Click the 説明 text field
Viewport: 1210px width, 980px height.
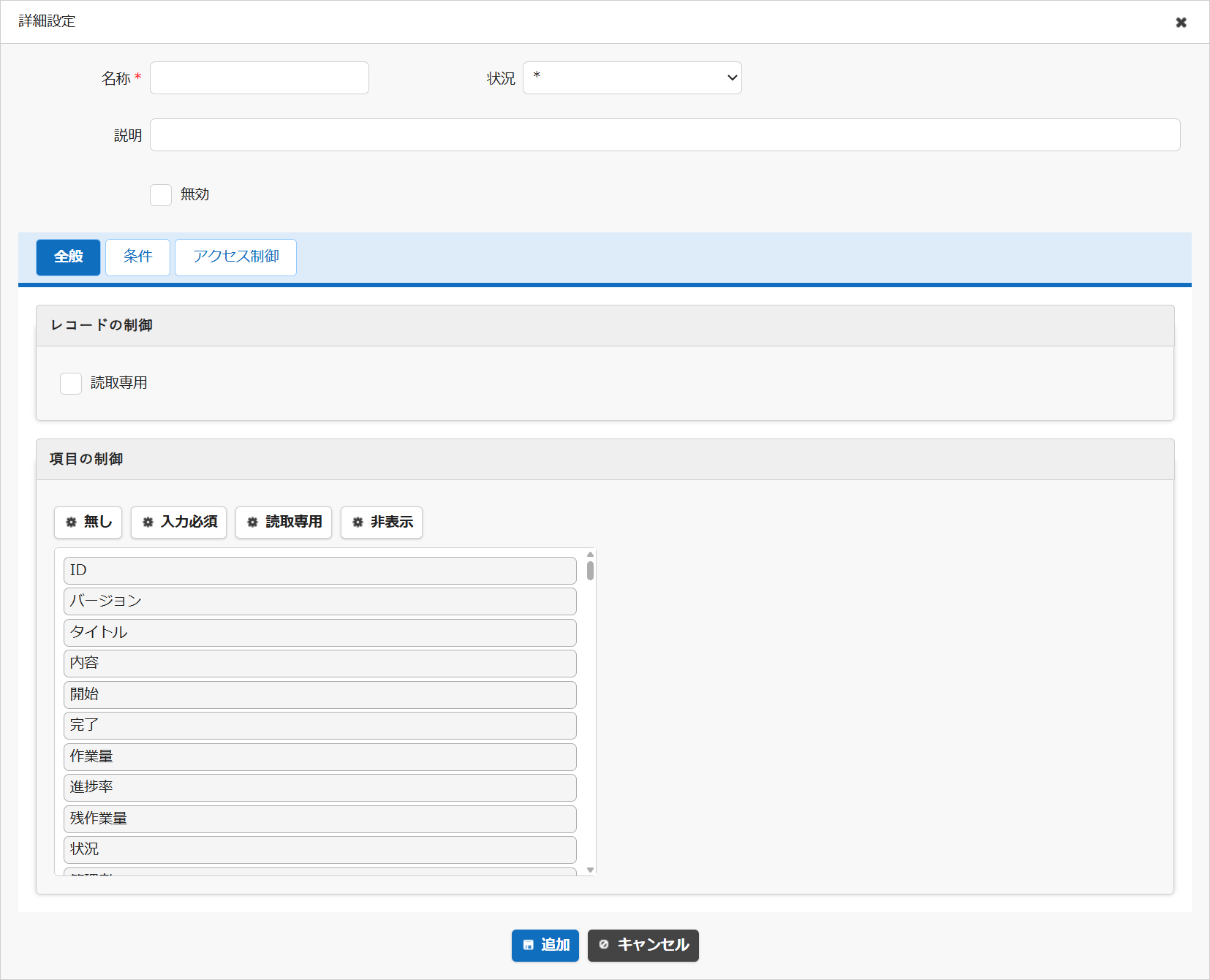(665, 135)
